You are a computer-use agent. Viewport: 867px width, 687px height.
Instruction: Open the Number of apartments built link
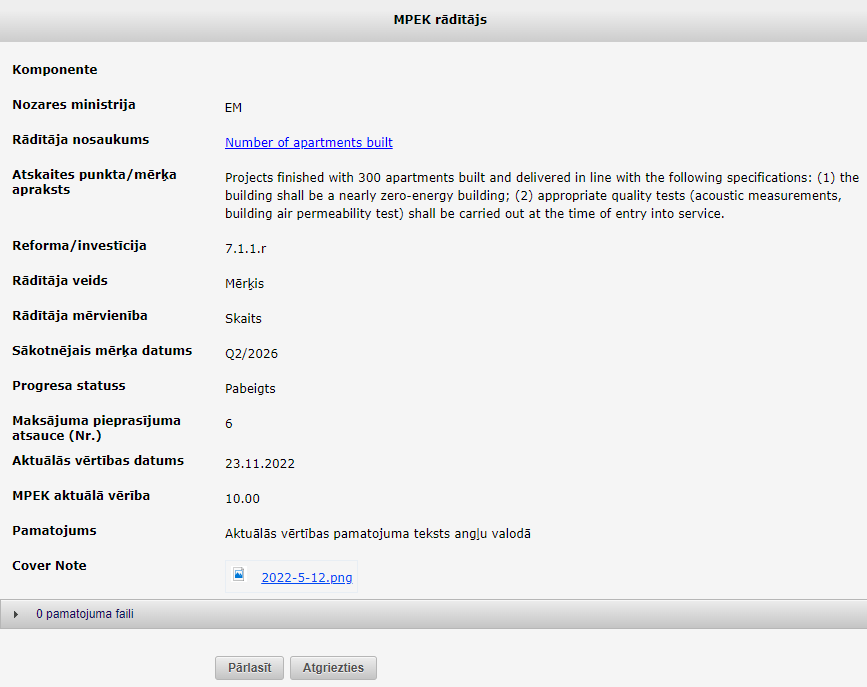[x=309, y=143]
